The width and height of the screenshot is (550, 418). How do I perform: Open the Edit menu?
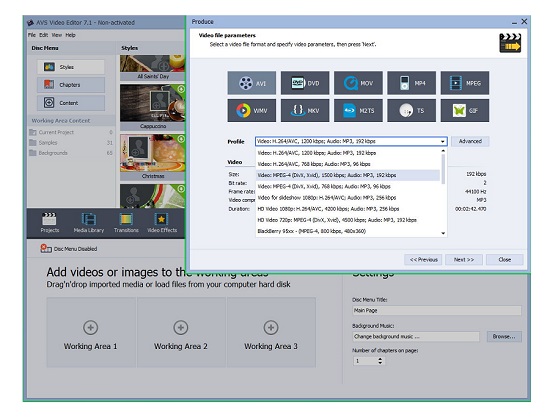pyautogui.click(x=43, y=35)
